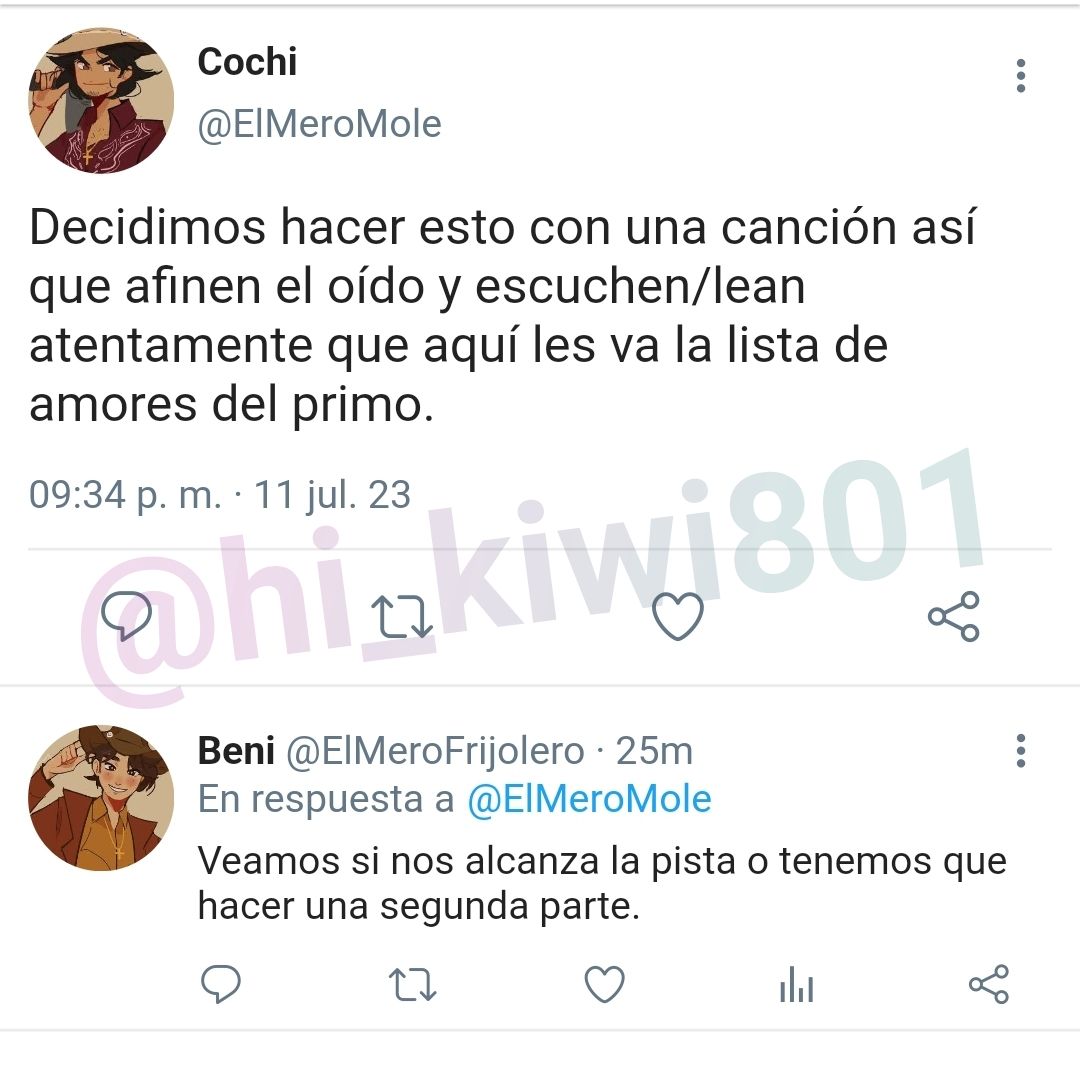
Task: Tap the @ElMeroMole handle under Cochi
Action: [x=320, y=125]
